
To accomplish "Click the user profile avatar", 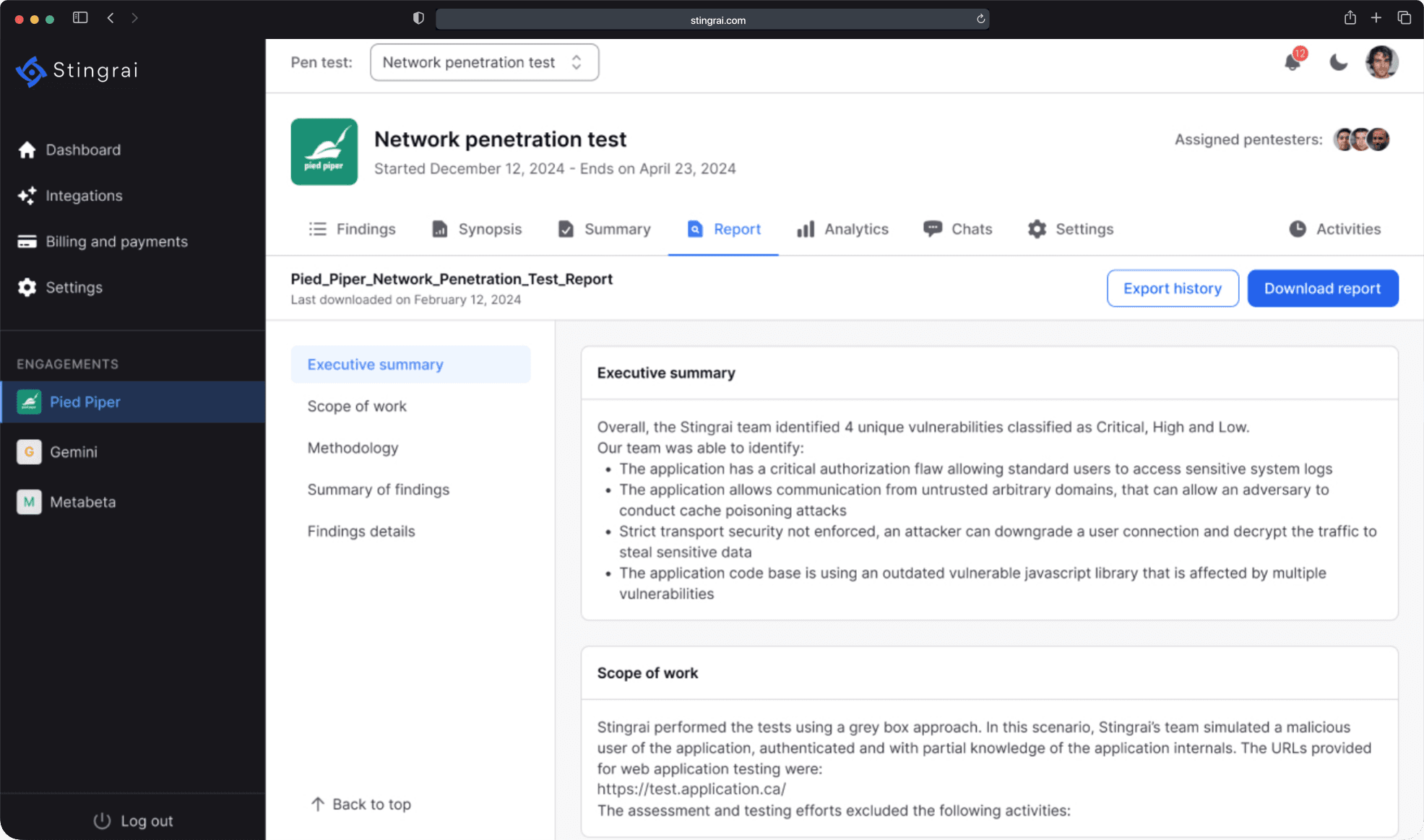I will coord(1381,62).
